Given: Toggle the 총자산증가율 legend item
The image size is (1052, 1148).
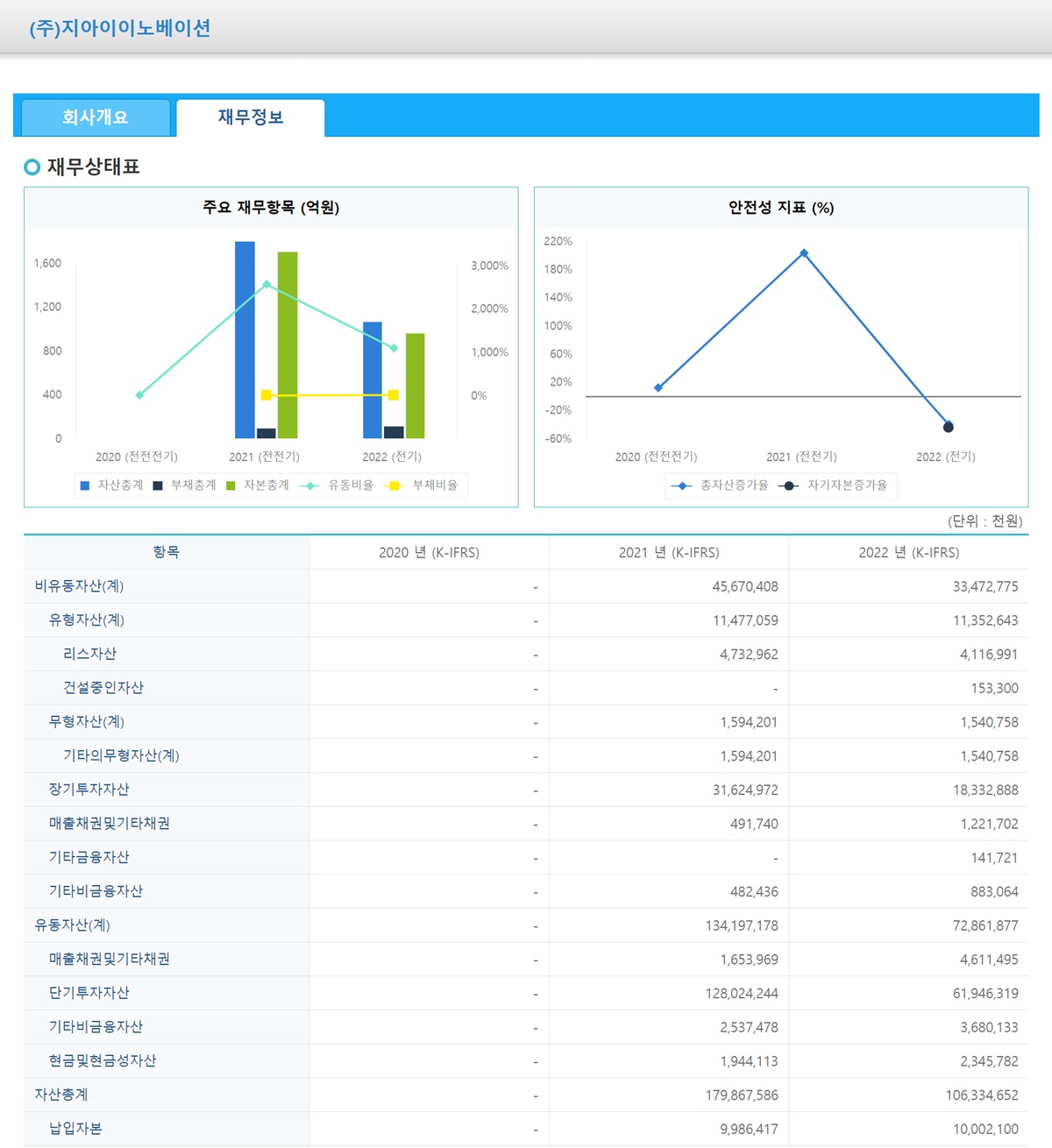Looking at the screenshot, I should pyautogui.click(x=720, y=485).
